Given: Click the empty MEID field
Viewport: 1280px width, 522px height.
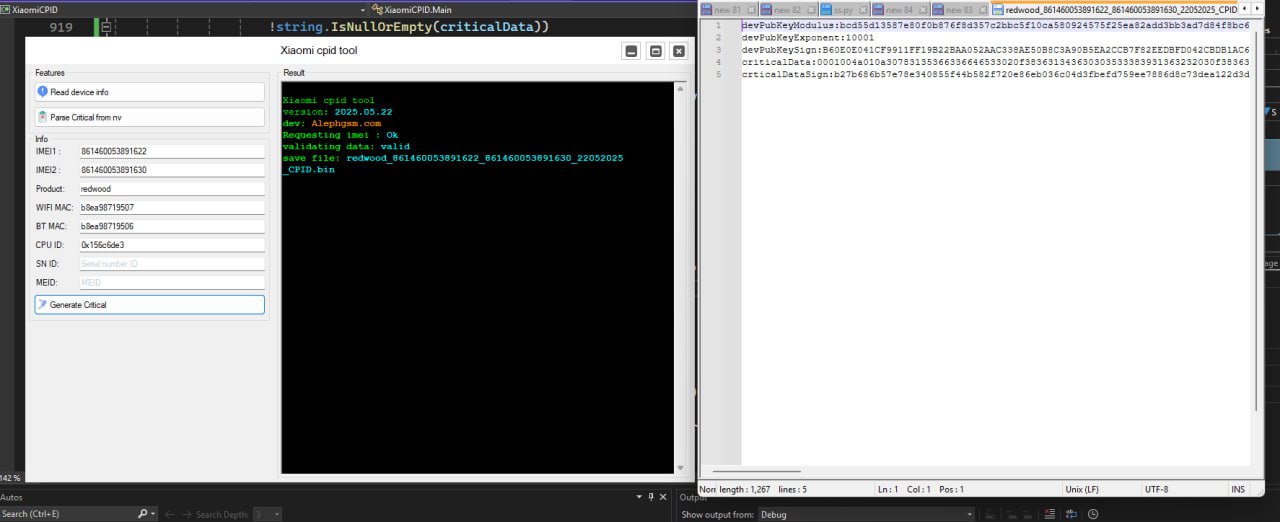Looking at the screenshot, I should pos(171,283).
